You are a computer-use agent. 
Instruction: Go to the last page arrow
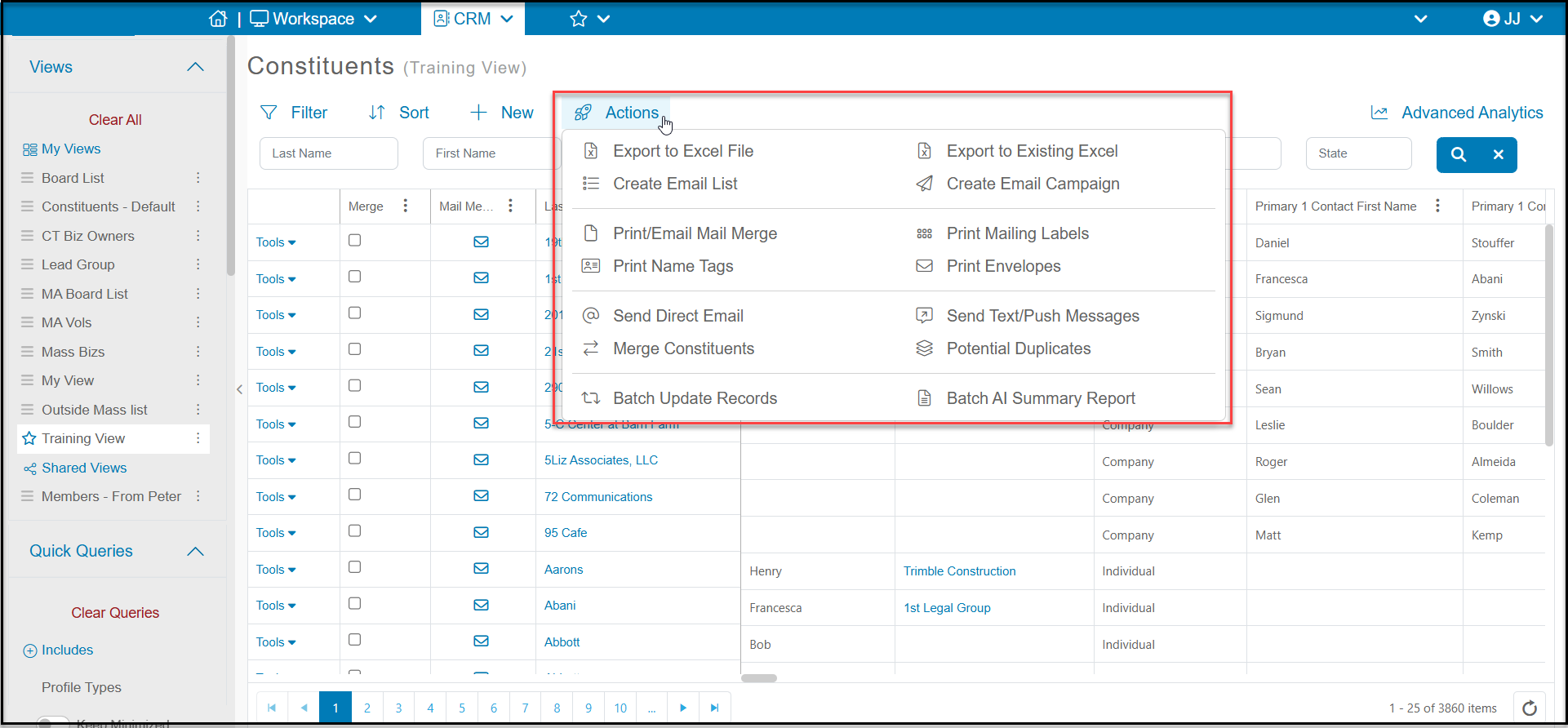(714, 708)
